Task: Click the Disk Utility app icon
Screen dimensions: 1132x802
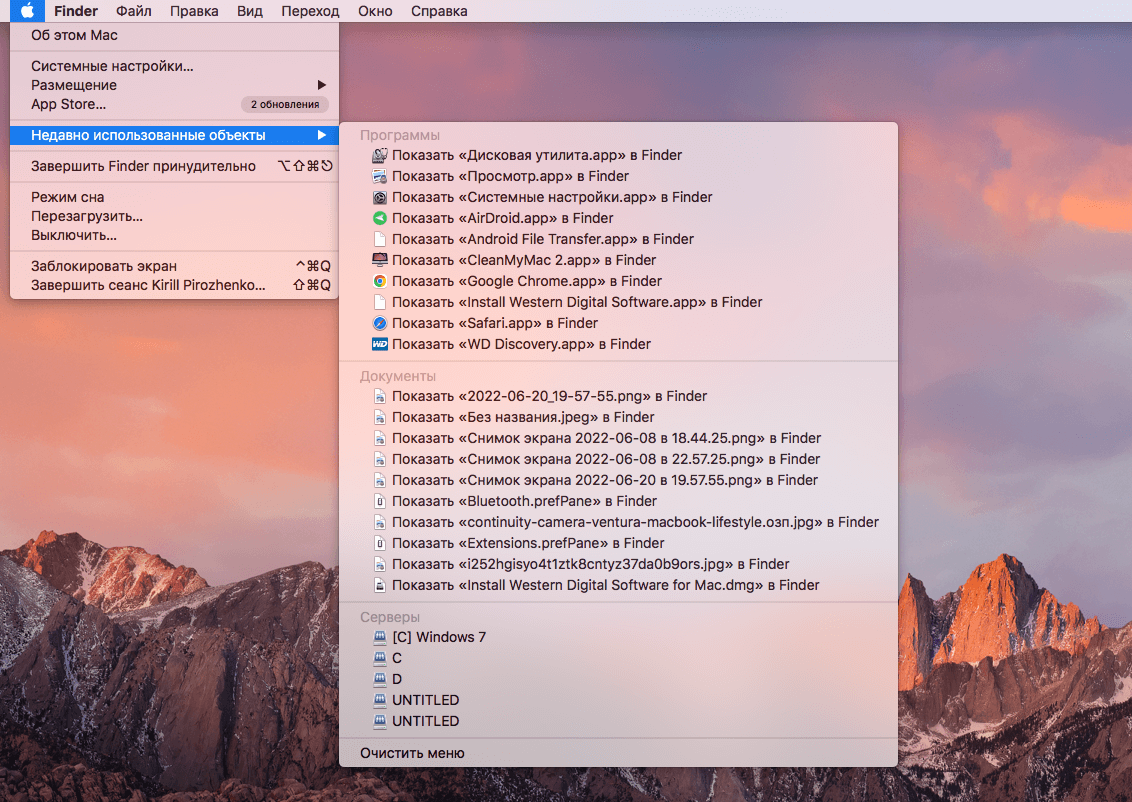Action: click(379, 156)
